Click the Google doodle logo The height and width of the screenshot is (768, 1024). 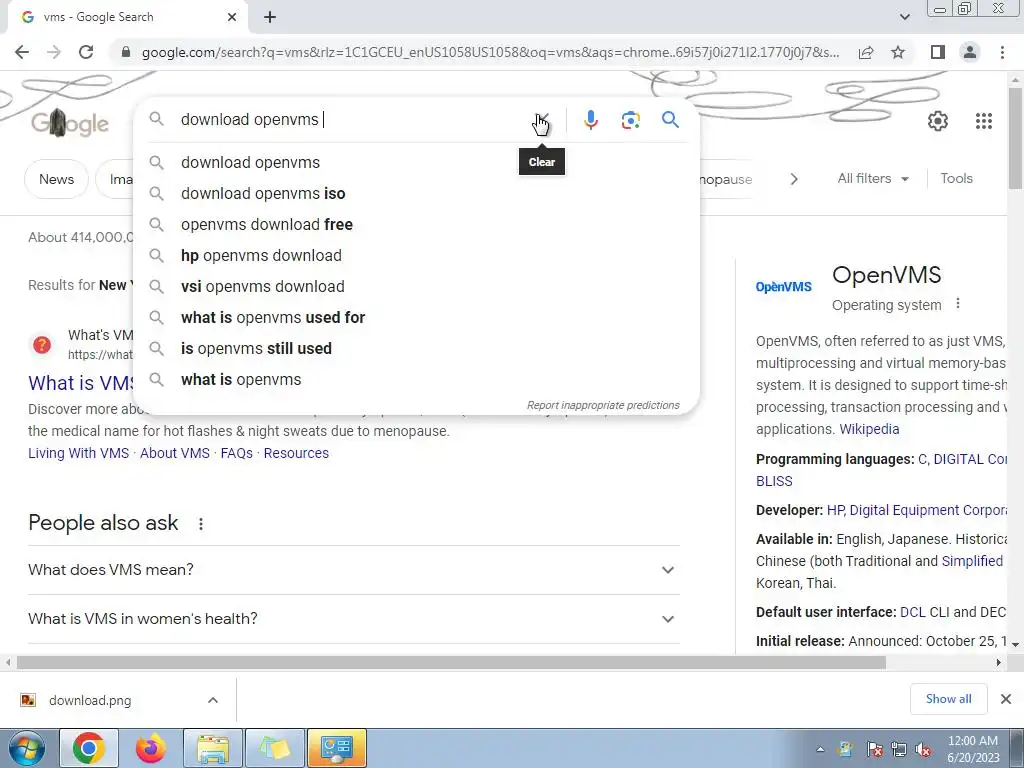(x=70, y=123)
